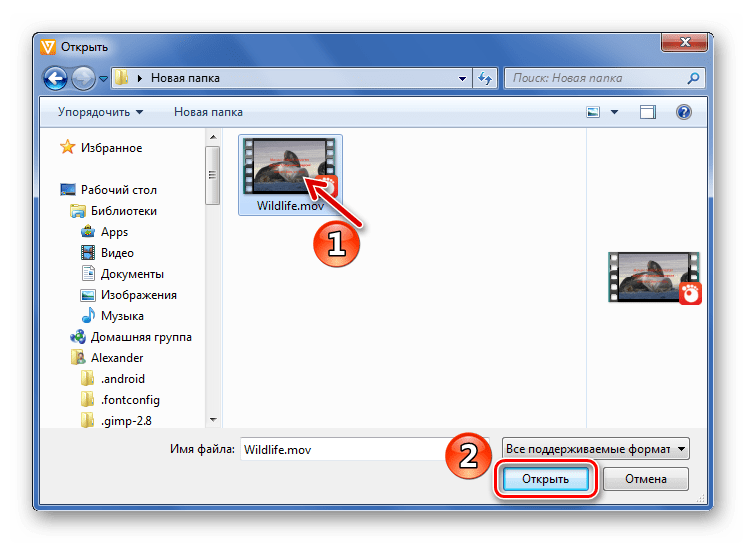The height and width of the screenshot is (544, 747).
Task: Click the folder icon beside .gimp-2.8
Action: pyautogui.click(x=88, y=420)
